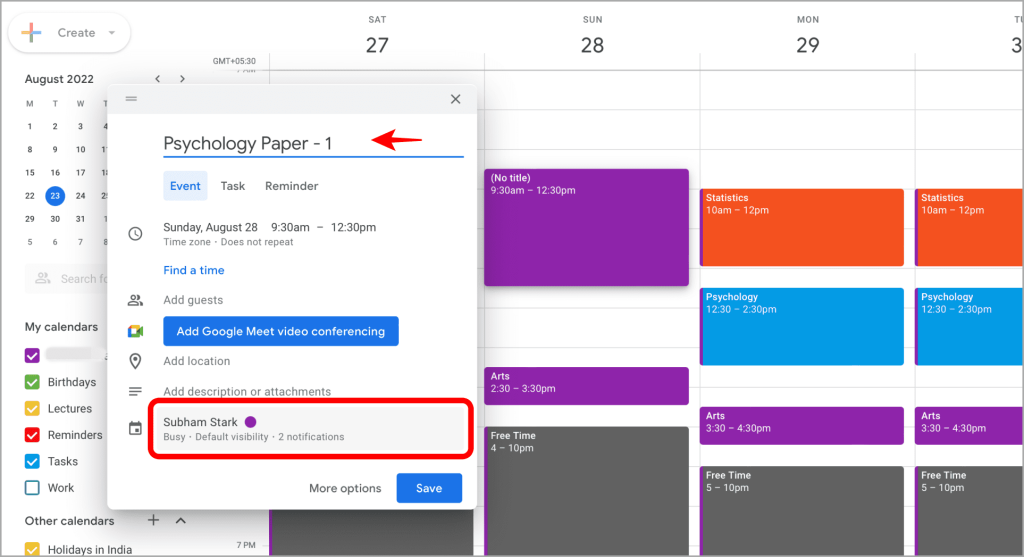Toggle the Birthdays calendar checkbox

point(32,382)
